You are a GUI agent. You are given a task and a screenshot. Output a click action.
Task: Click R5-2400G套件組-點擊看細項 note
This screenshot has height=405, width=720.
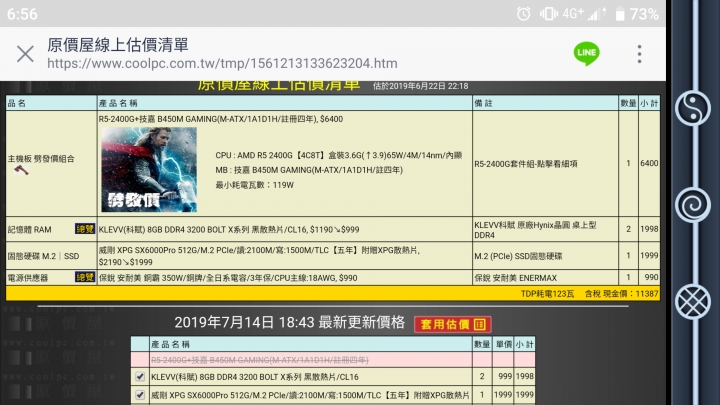[526, 163]
